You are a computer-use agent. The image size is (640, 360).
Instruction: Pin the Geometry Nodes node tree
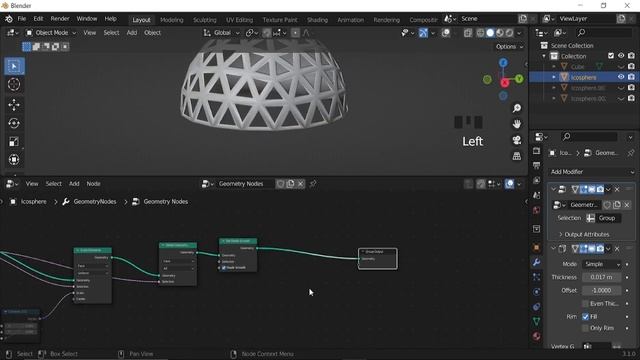[313, 184]
